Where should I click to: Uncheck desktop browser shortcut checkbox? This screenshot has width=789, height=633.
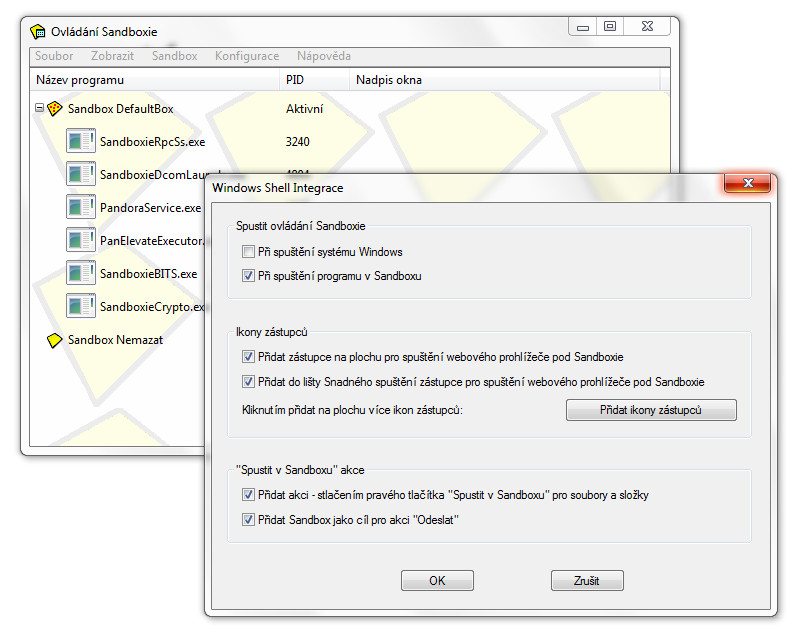248,357
